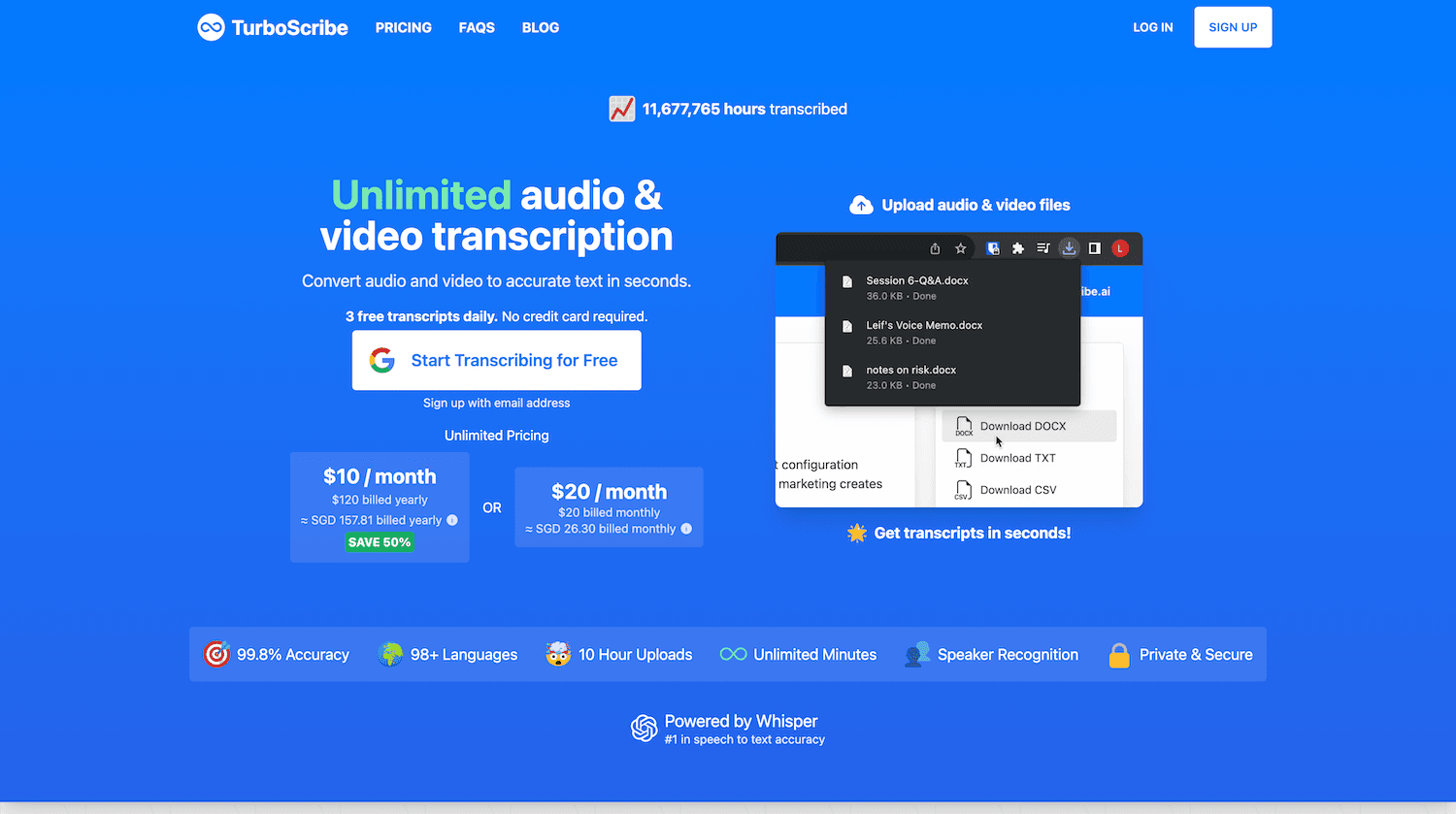Select the $20 / month monthly plan card
The width and height of the screenshot is (1456, 814).
click(609, 507)
